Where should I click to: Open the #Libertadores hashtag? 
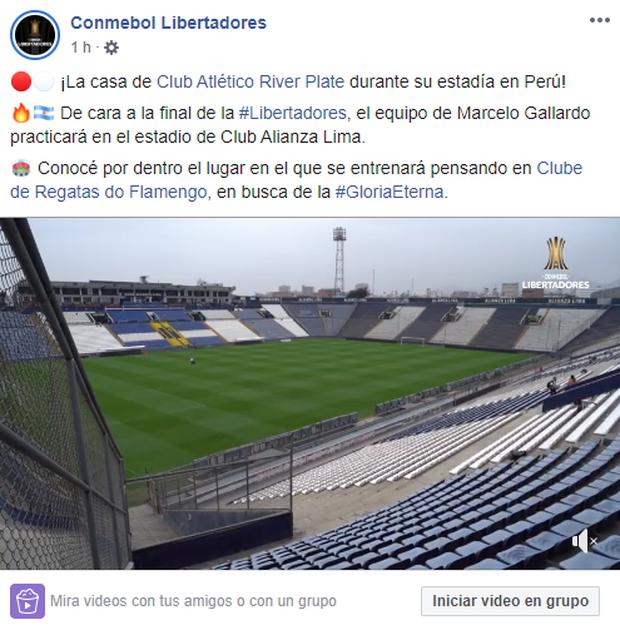tap(293, 113)
